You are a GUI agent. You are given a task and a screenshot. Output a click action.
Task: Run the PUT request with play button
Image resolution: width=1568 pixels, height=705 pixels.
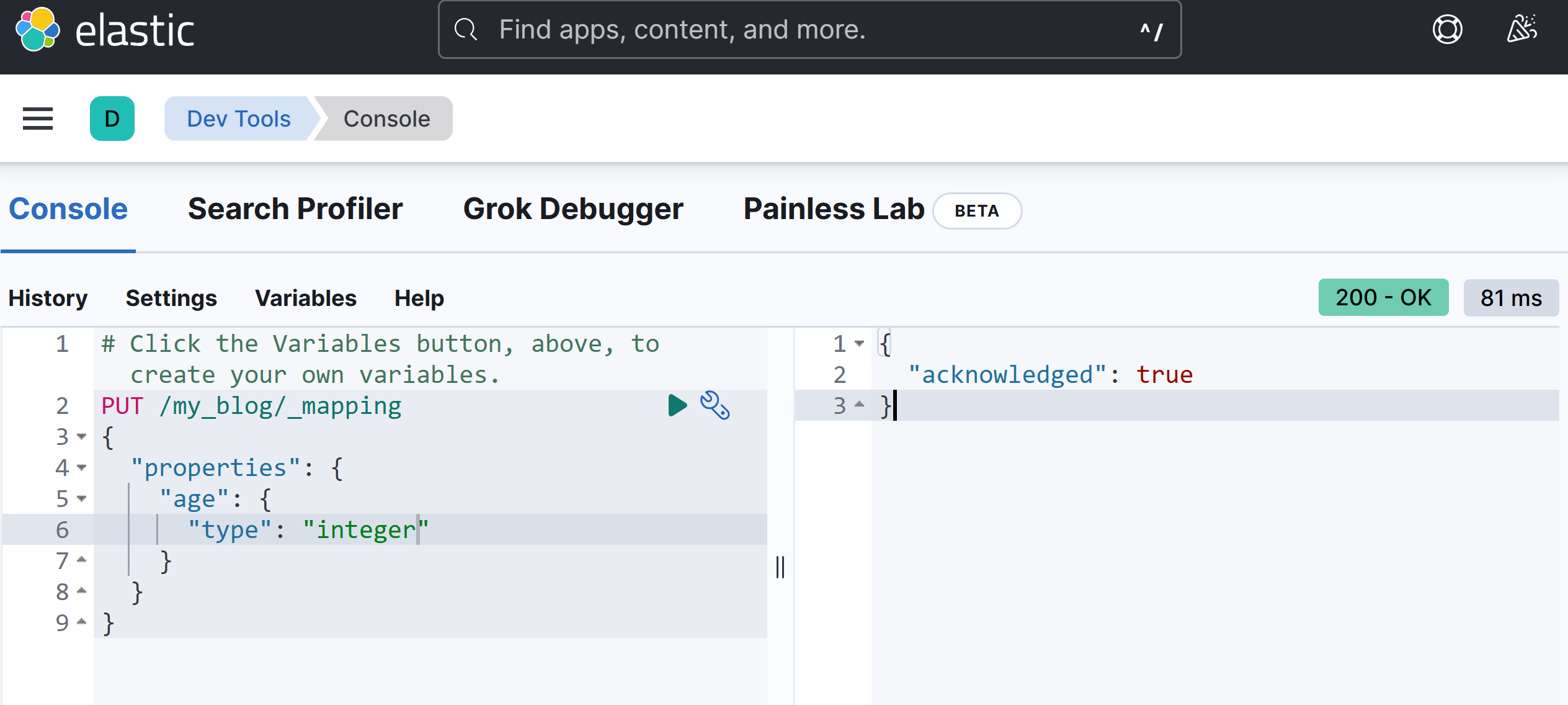point(677,405)
